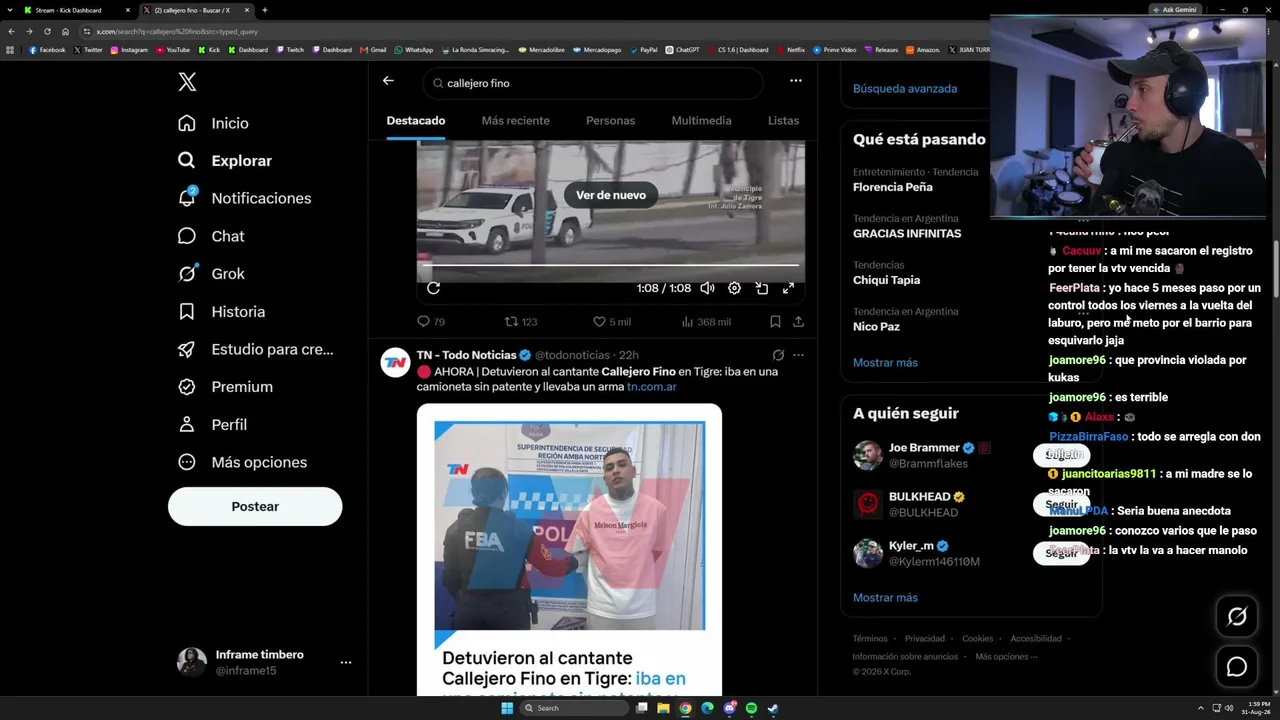
Task: Click the X logo in the sidebar
Action: [x=187, y=82]
